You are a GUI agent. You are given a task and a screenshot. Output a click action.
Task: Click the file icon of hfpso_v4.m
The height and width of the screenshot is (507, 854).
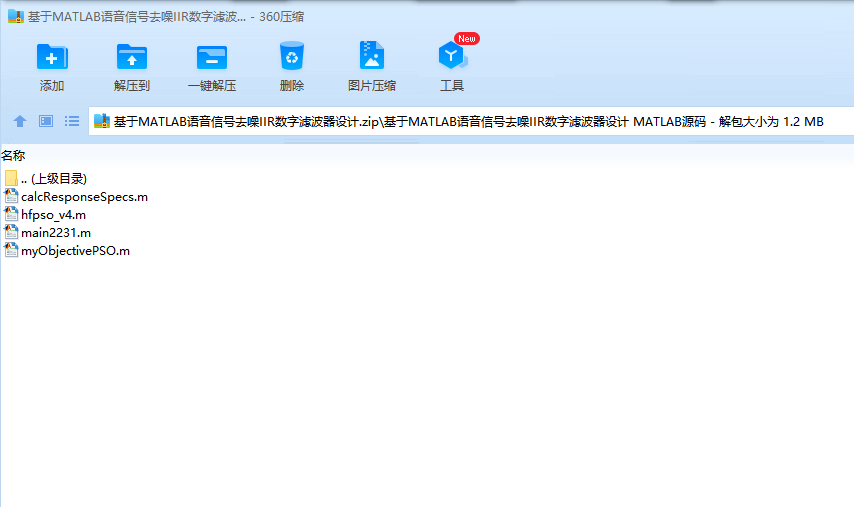coord(11,214)
